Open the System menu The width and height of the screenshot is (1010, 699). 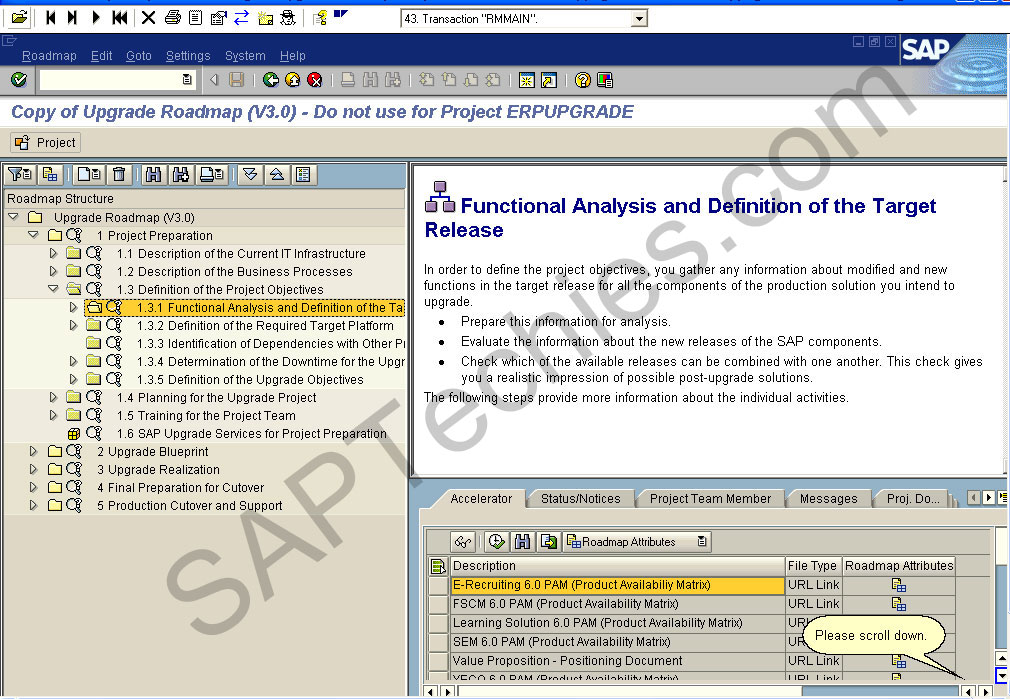245,56
